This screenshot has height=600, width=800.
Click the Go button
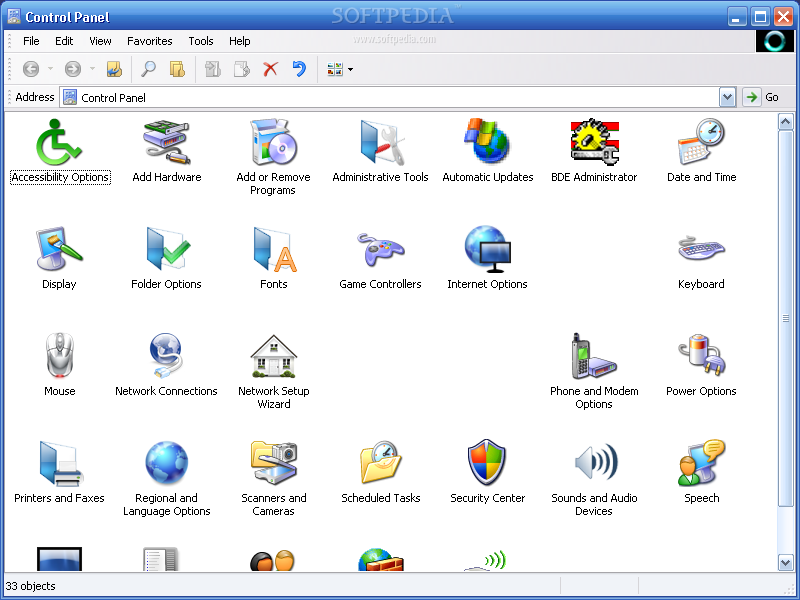tap(761, 97)
